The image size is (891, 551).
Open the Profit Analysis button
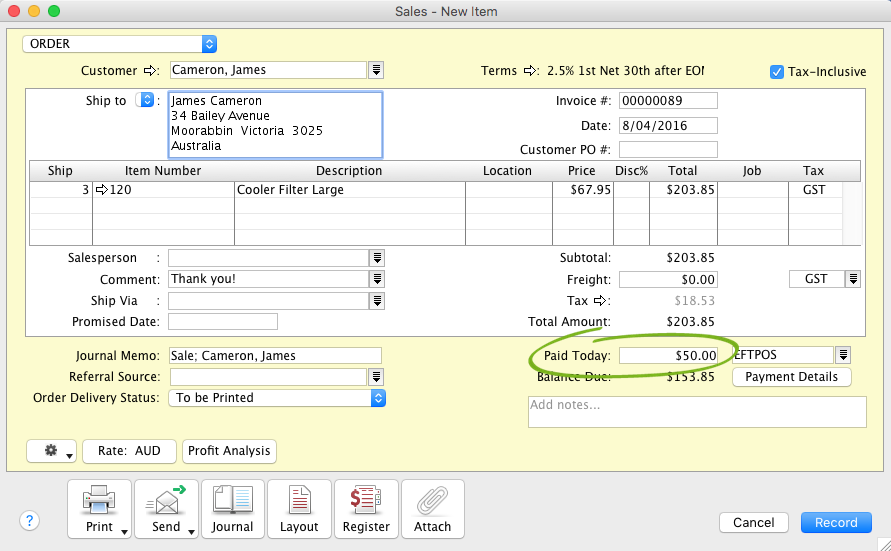[x=229, y=451]
